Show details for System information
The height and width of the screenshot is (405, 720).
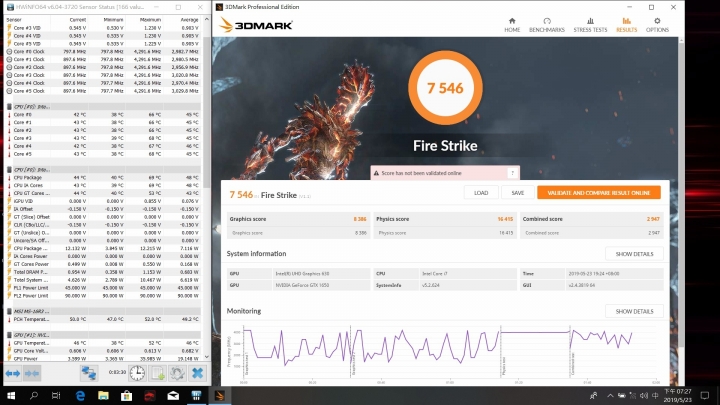click(x=634, y=254)
